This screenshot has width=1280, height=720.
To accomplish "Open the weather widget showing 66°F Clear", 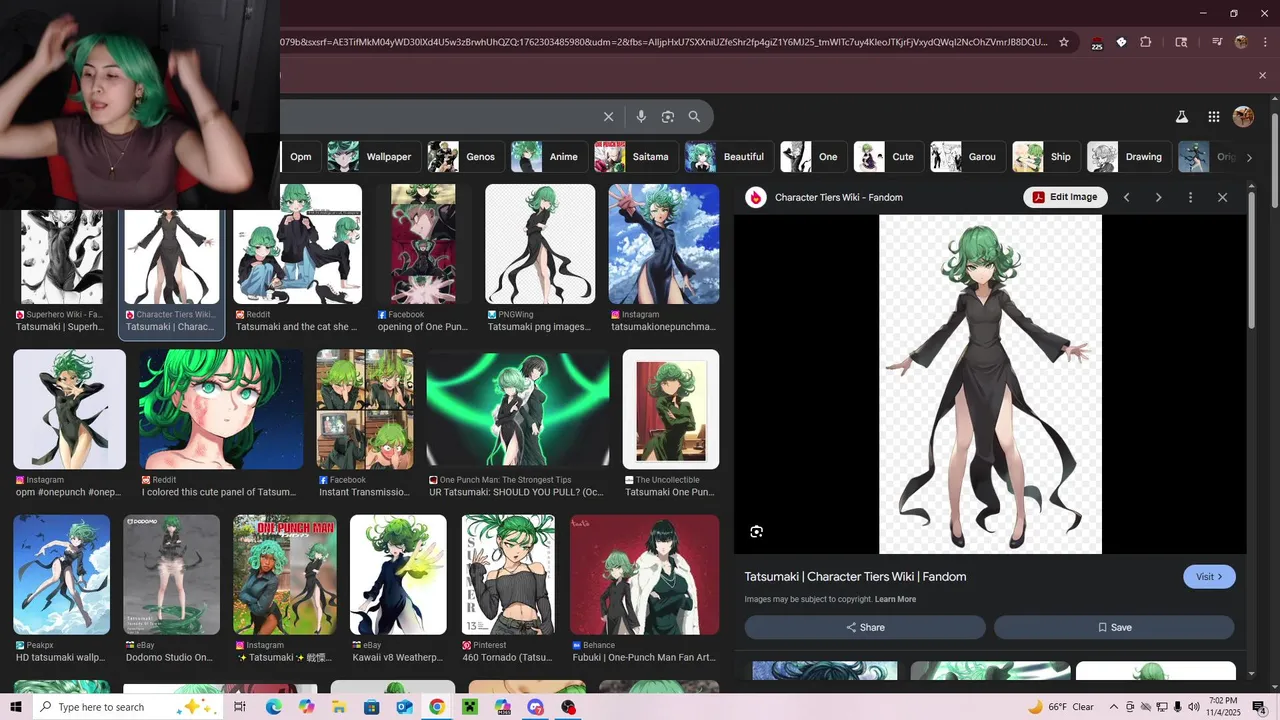I will [x=1061, y=707].
